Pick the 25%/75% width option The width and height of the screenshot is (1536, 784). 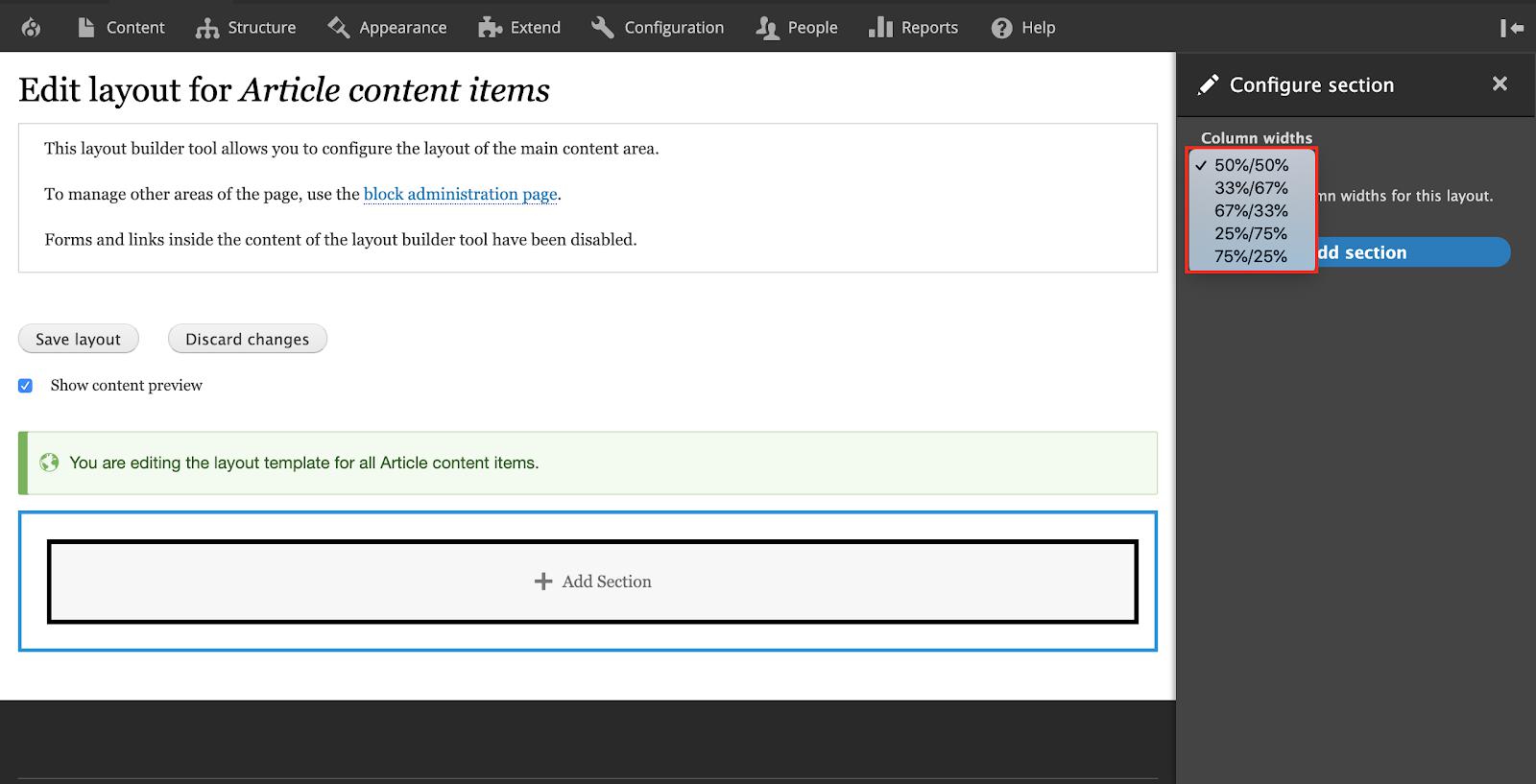[x=1252, y=234]
